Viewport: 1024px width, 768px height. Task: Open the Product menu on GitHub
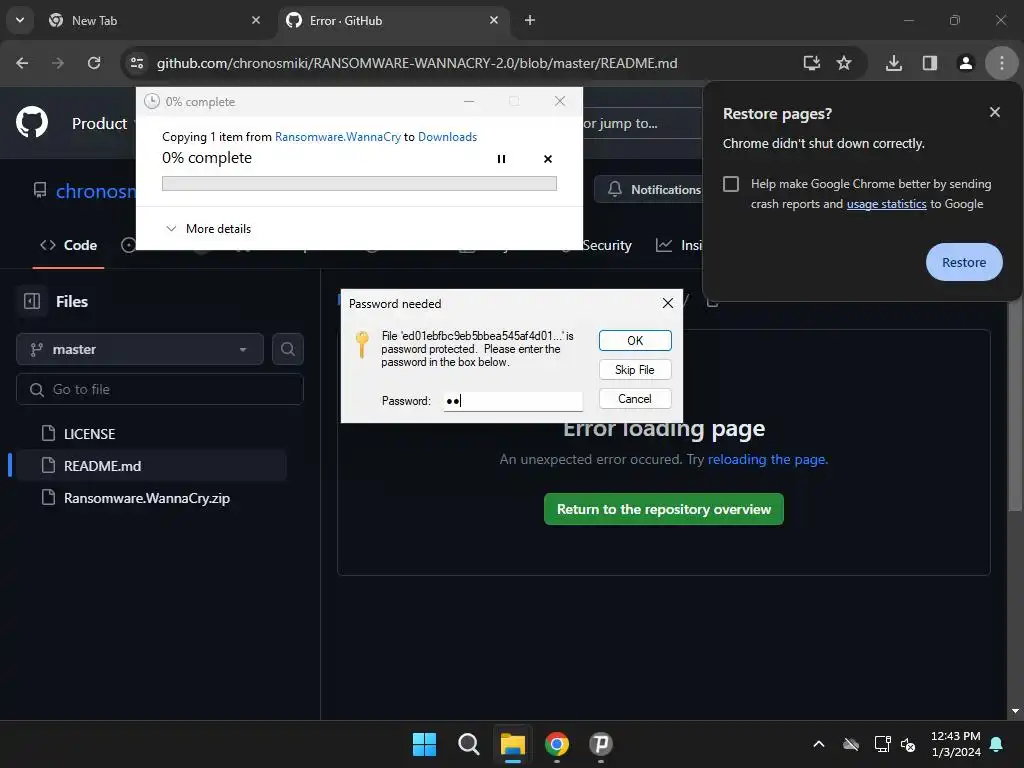click(100, 123)
